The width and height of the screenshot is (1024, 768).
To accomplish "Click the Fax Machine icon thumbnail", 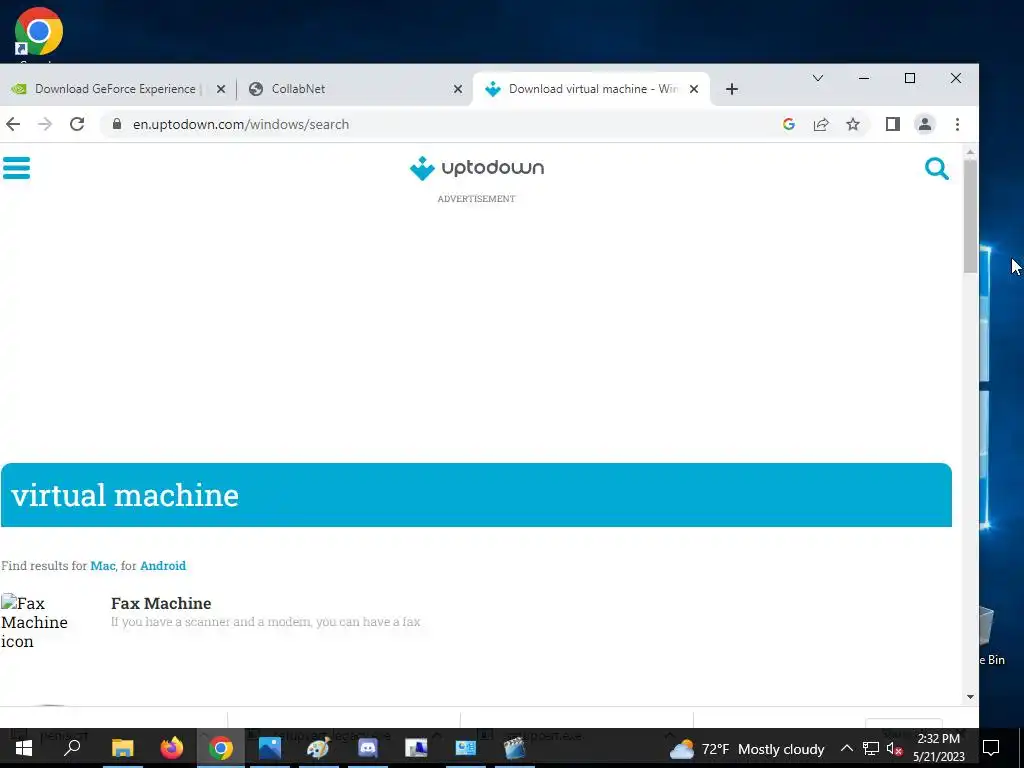I will (x=34, y=622).
